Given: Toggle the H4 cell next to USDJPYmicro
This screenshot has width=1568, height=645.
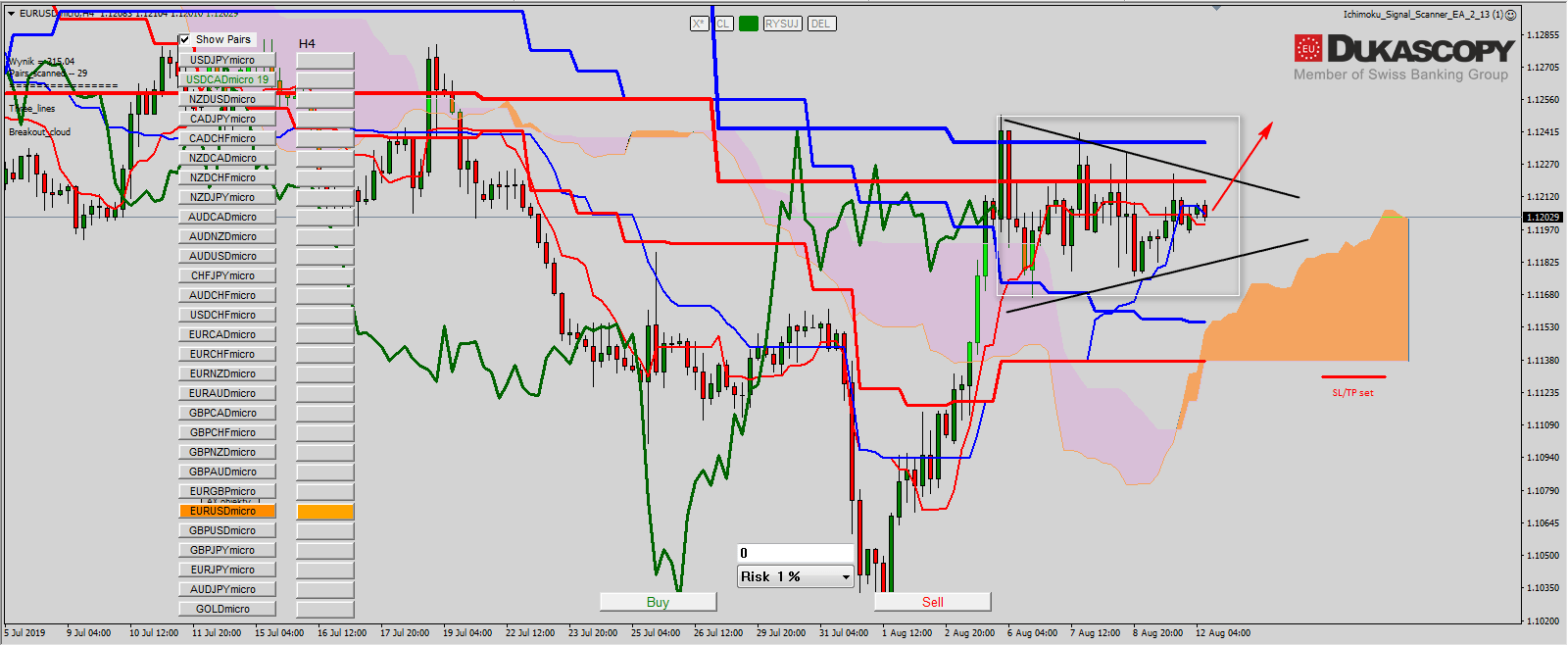Looking at the screenshot, I should pyautogui.click(x=324, y=61).
